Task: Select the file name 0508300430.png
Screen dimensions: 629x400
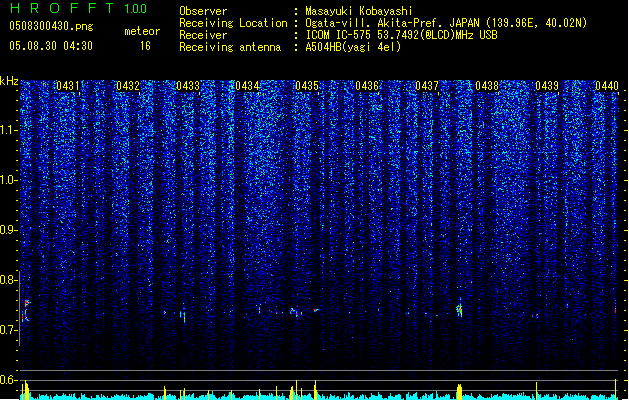Action: 51,26
